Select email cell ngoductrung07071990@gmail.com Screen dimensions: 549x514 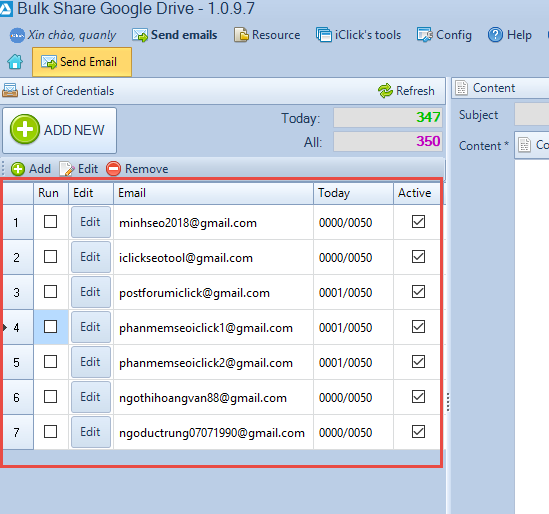213,432
